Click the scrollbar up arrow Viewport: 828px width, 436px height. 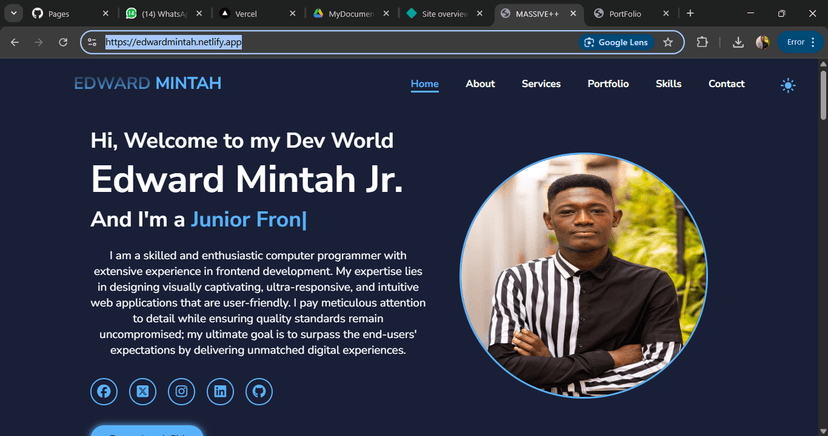coord(823,64)
